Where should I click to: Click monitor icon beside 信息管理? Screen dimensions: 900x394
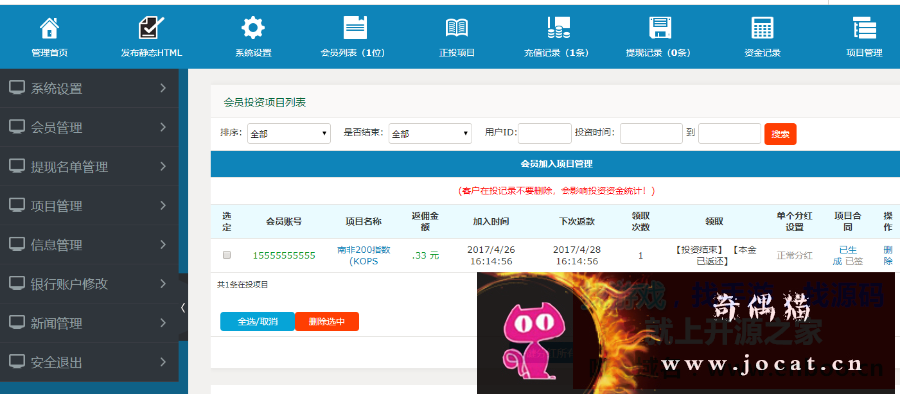pyautogui.click(x=17, y=244)
